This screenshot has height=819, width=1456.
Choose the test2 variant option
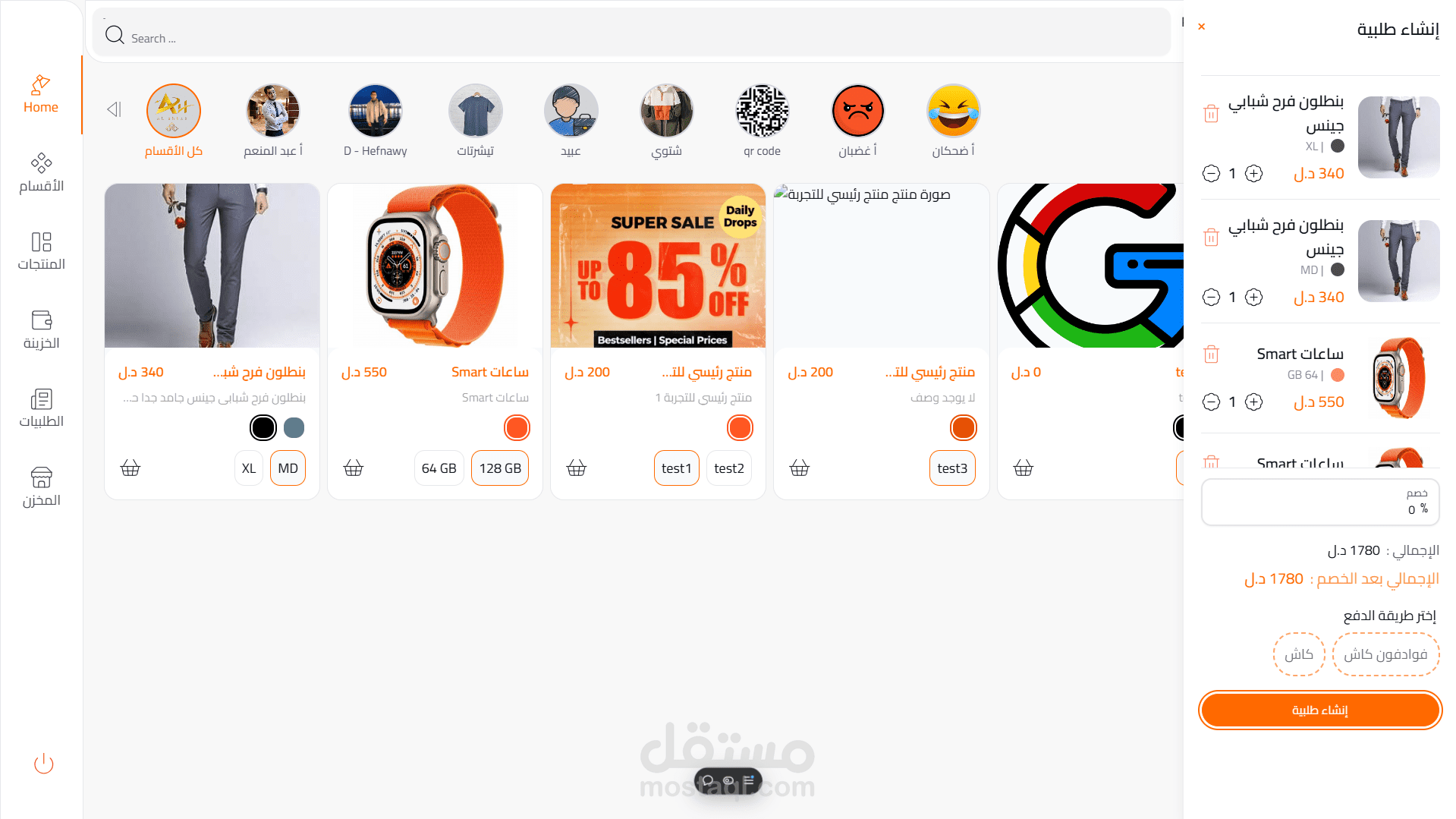click(729, 468)
